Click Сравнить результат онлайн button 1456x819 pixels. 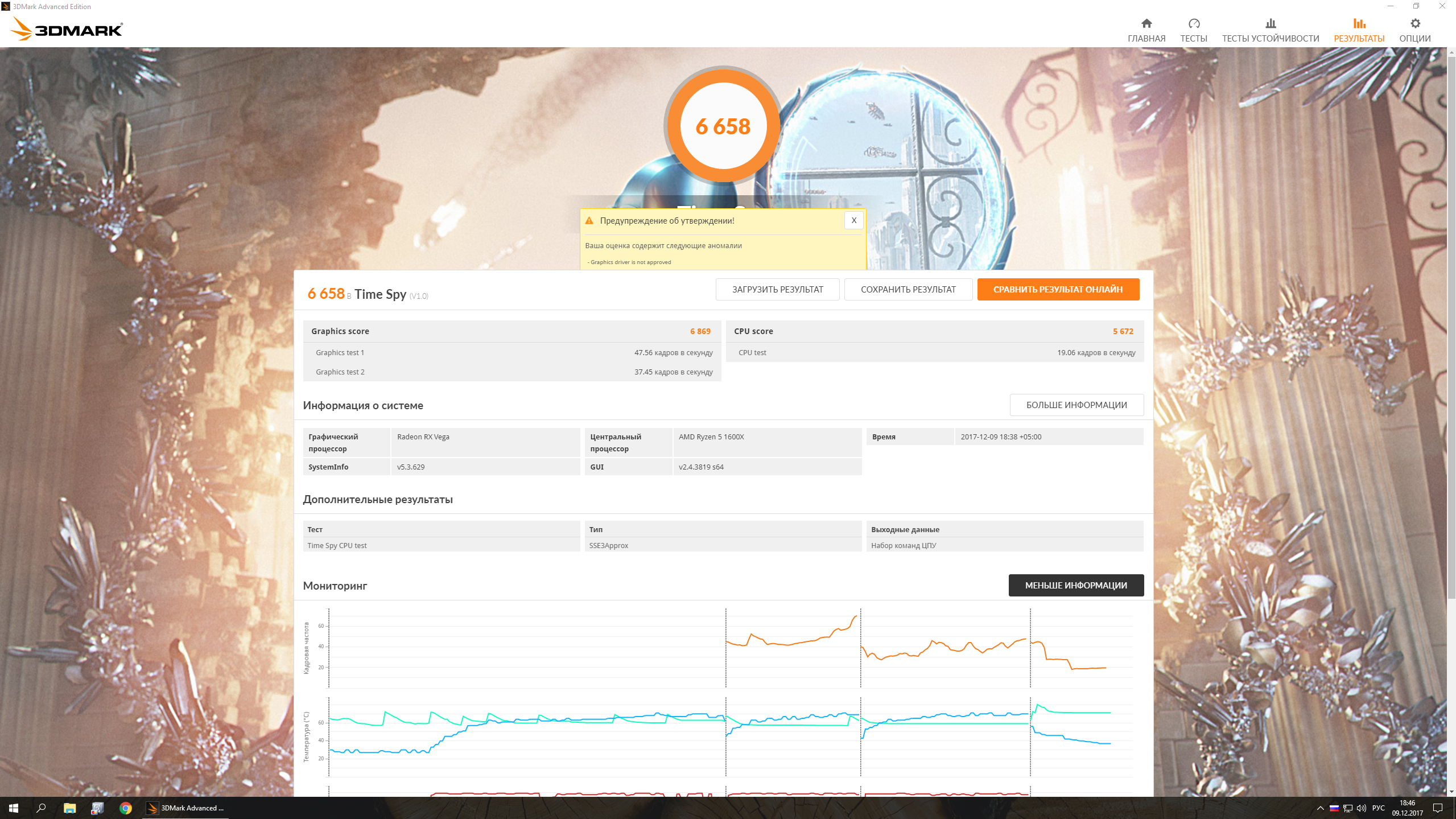pos(1058,289)
